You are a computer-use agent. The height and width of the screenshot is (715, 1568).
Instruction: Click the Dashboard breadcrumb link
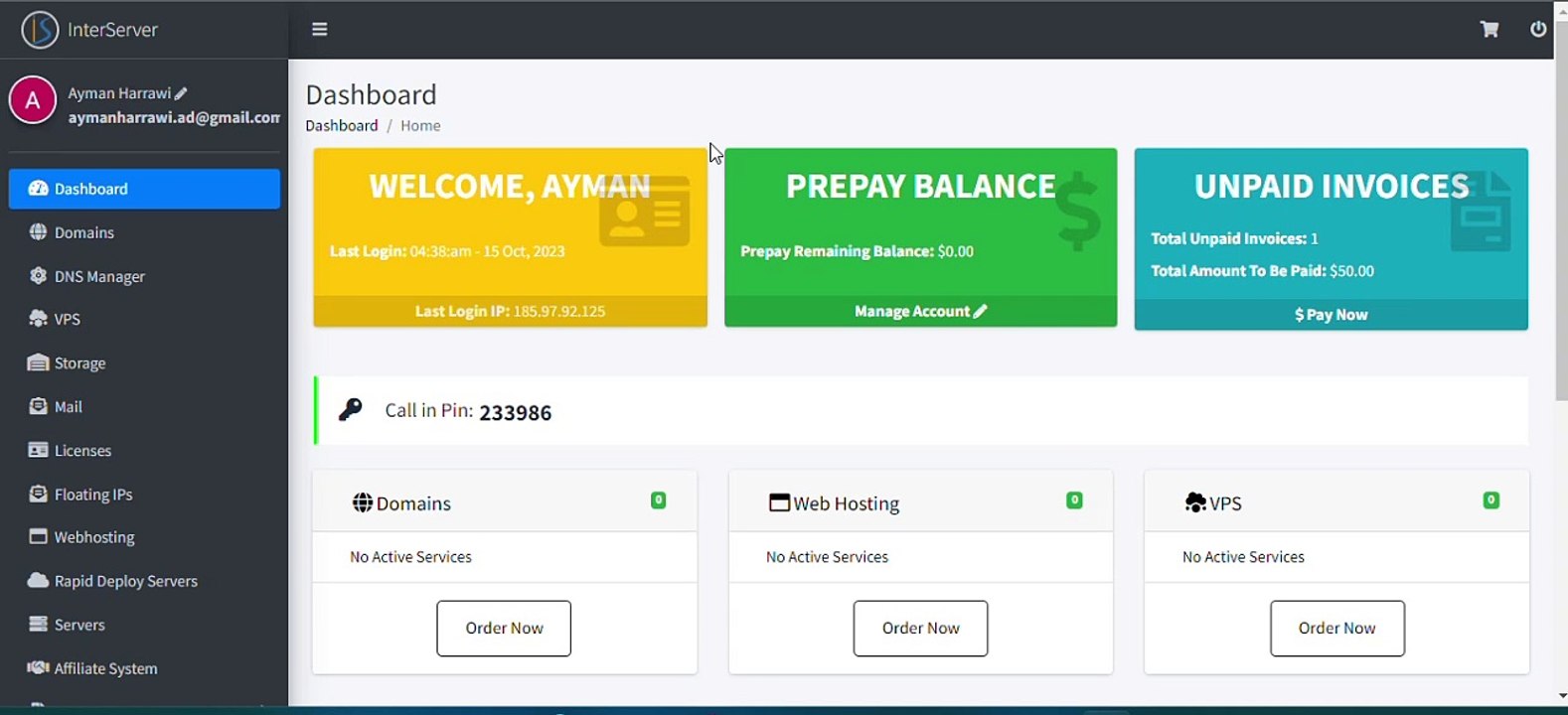pos(342,125)
